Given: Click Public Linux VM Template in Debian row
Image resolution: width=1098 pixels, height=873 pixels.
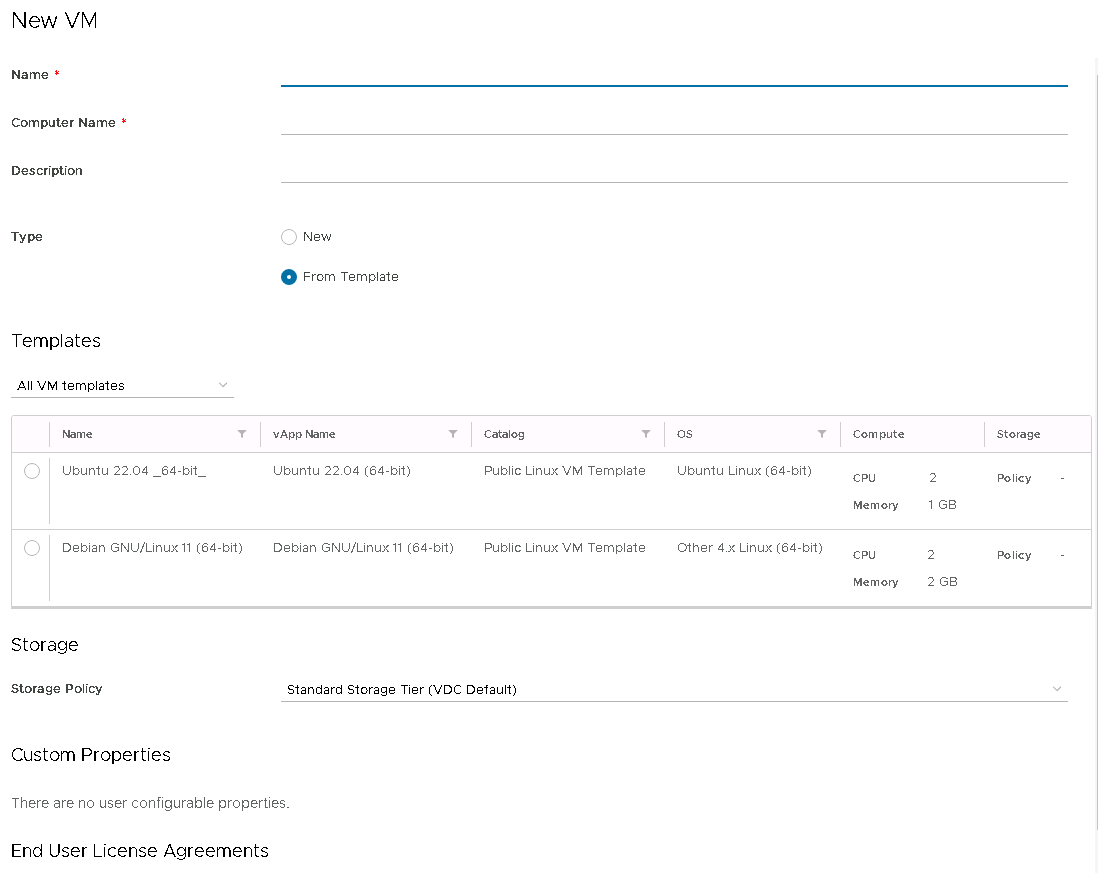Looking at the screenshot, I should pos(564,548).
